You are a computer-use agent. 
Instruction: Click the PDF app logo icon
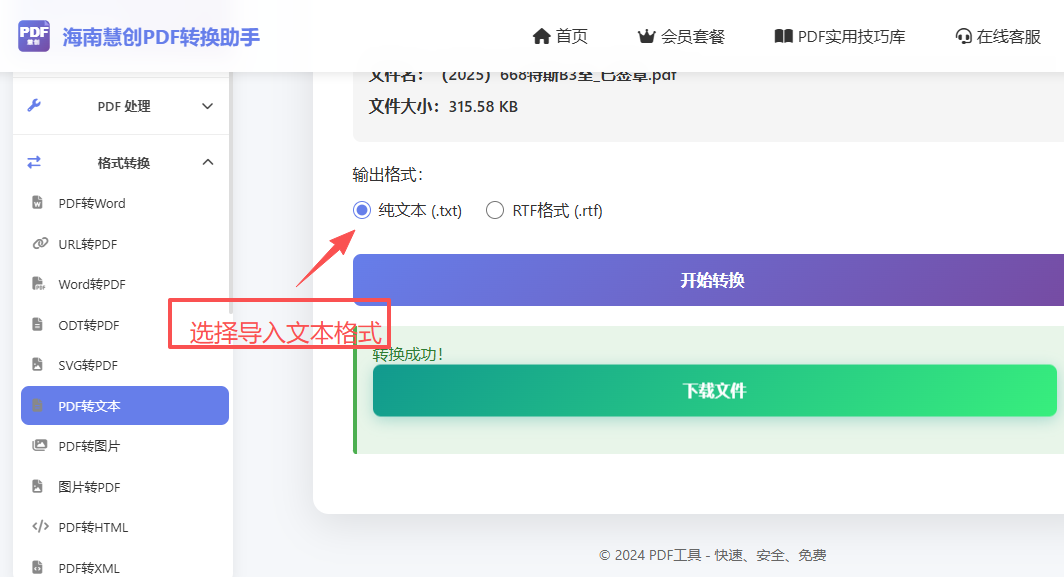[x=34, y=36]
